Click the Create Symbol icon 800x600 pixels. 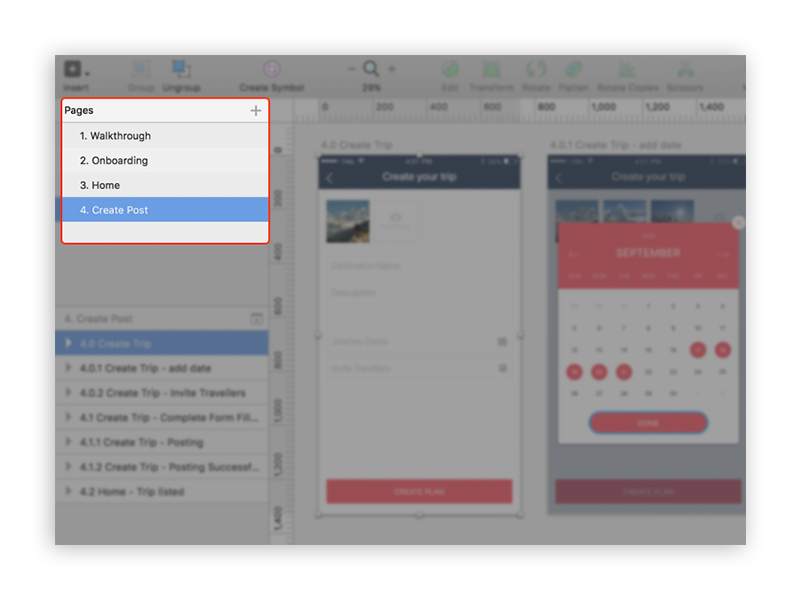271,69
